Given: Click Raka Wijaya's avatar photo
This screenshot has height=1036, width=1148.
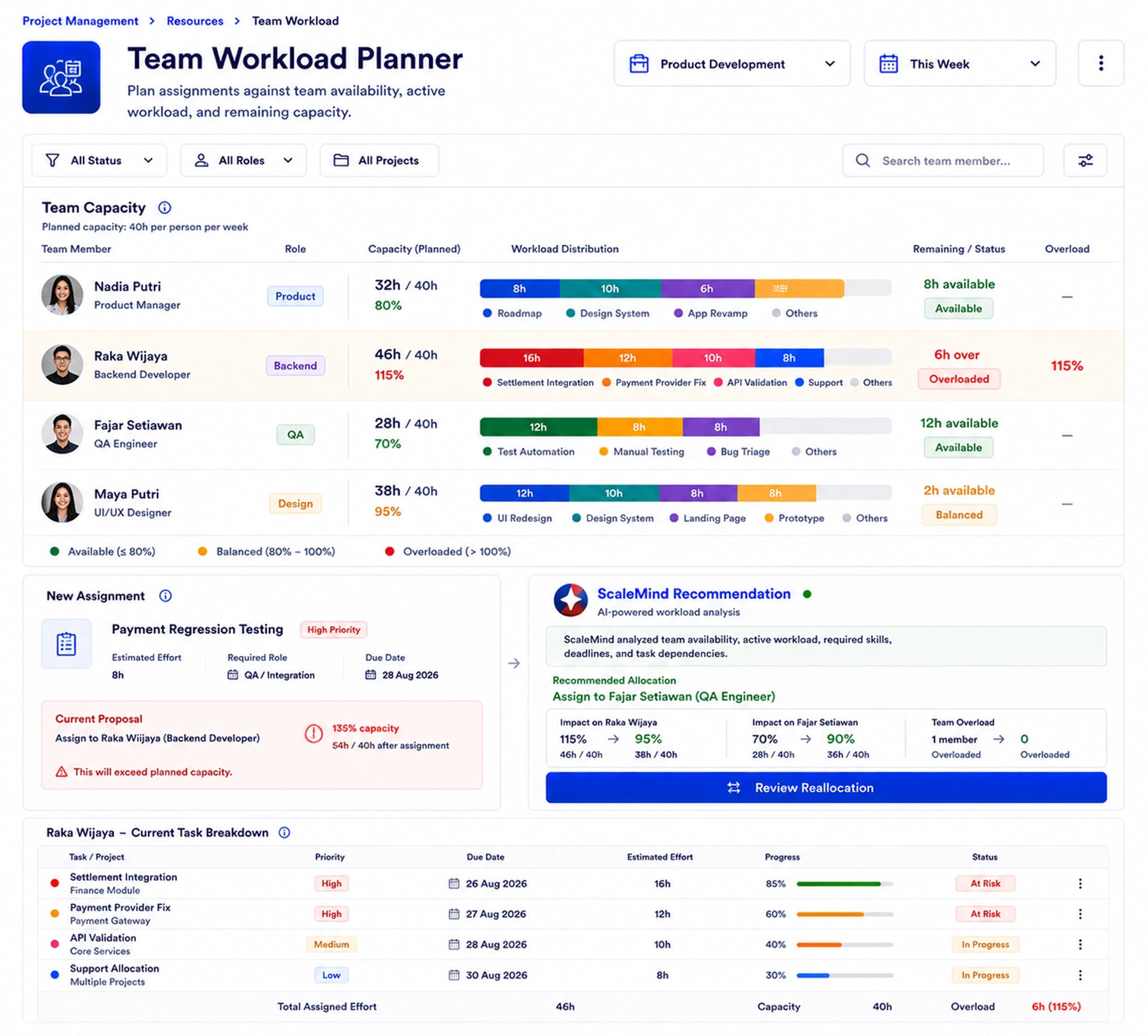Looking at the screenshot, I should pos(62,365).
